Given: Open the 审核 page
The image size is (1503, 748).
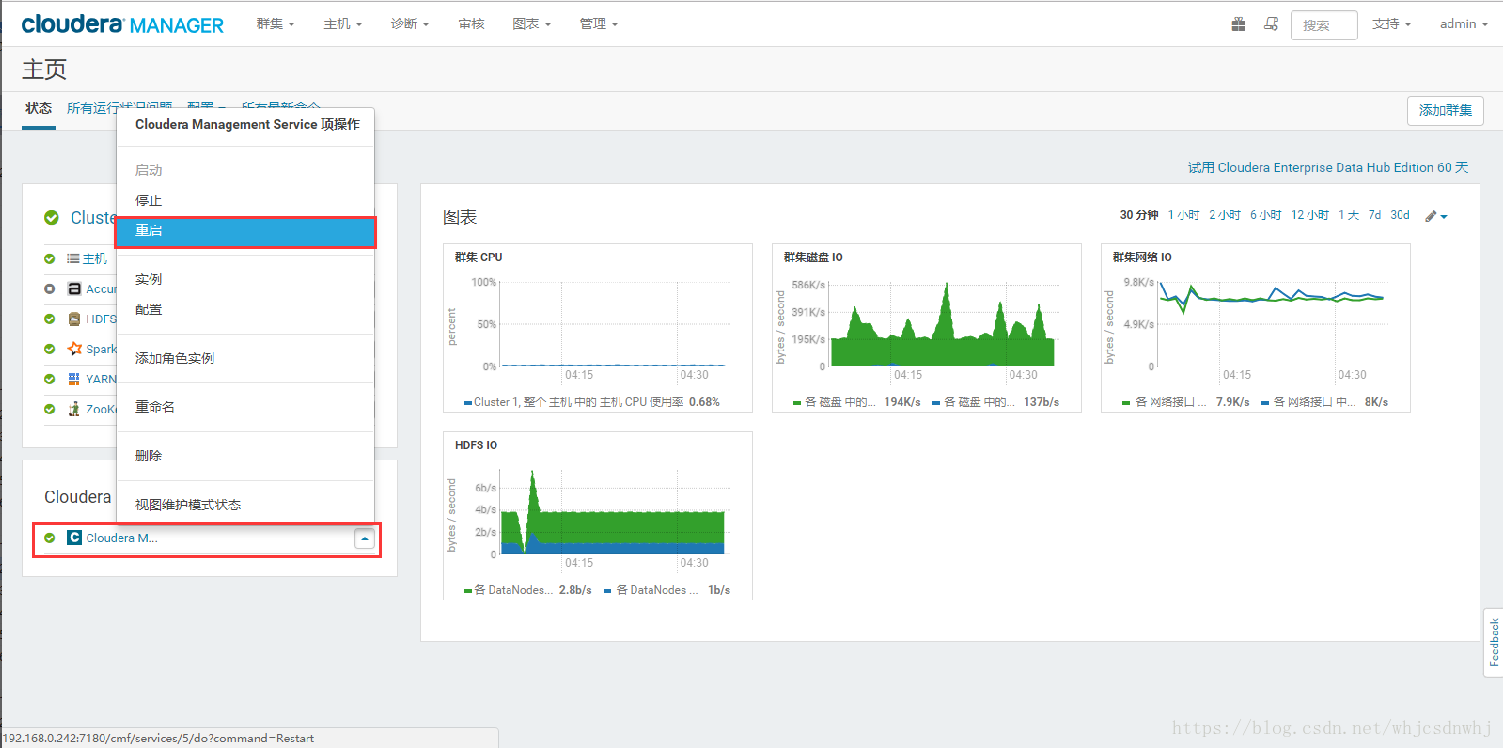Looking at the screenshot, I should click(471, 24).
